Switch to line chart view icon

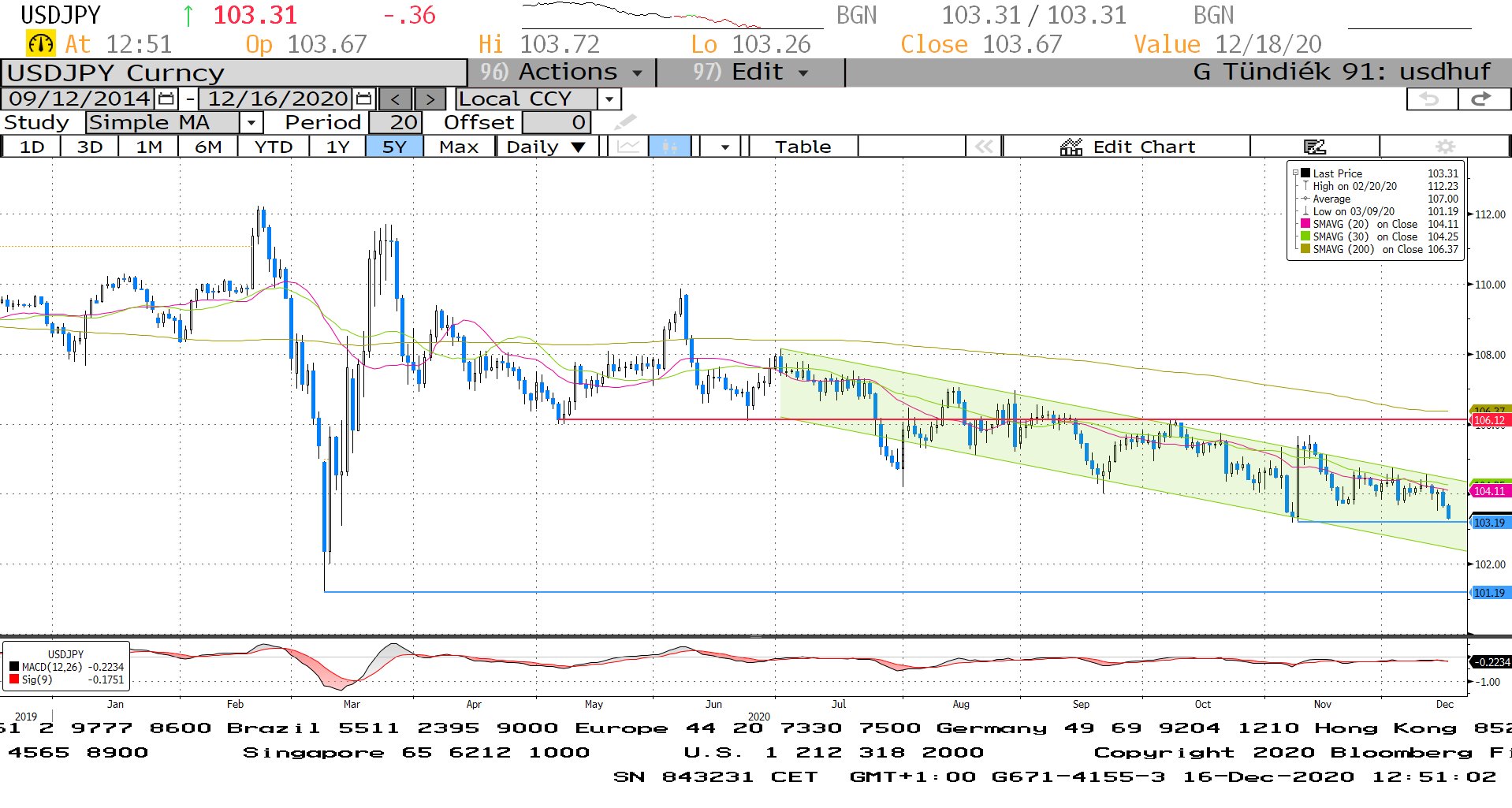coord(628,147)
